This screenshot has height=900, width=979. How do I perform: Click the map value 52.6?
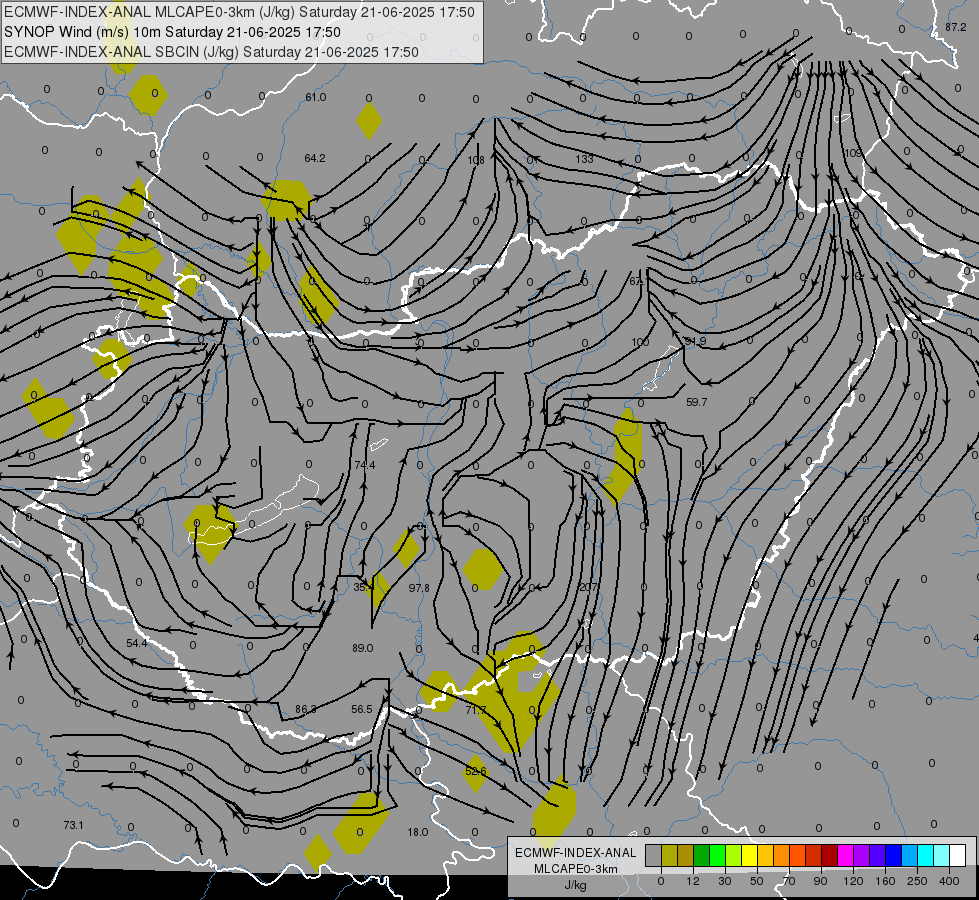click(476, 771)
